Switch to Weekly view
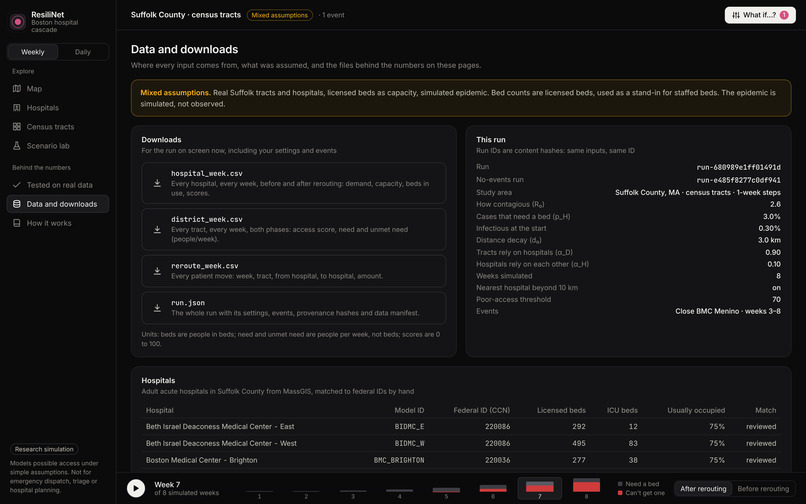 click(33, 52)
